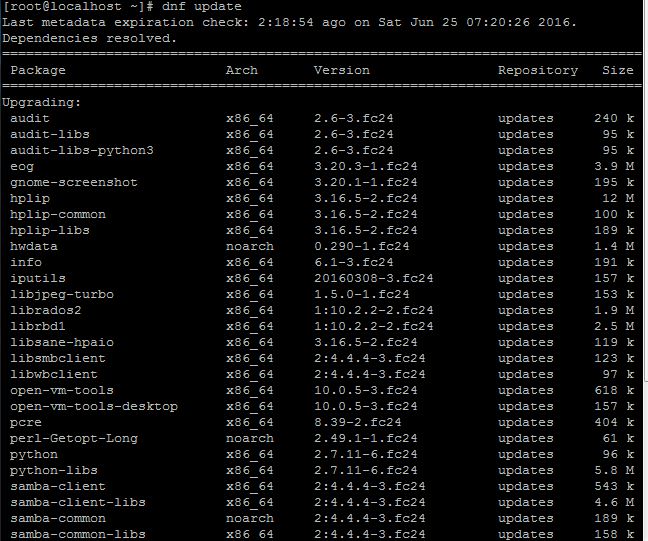Select the 'hplip' package name

[30, 198]
